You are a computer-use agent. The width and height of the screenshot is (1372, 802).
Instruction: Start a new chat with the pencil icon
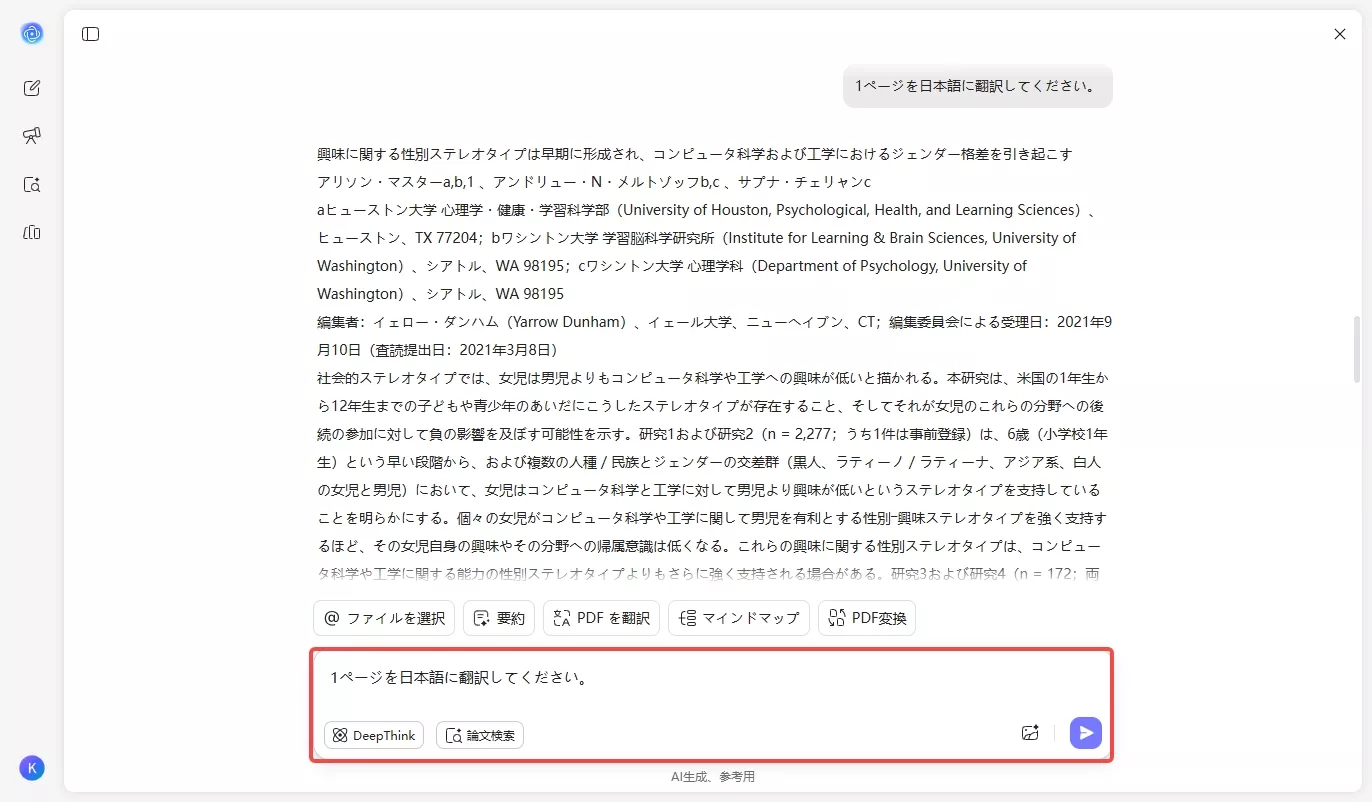pos(32,88)
